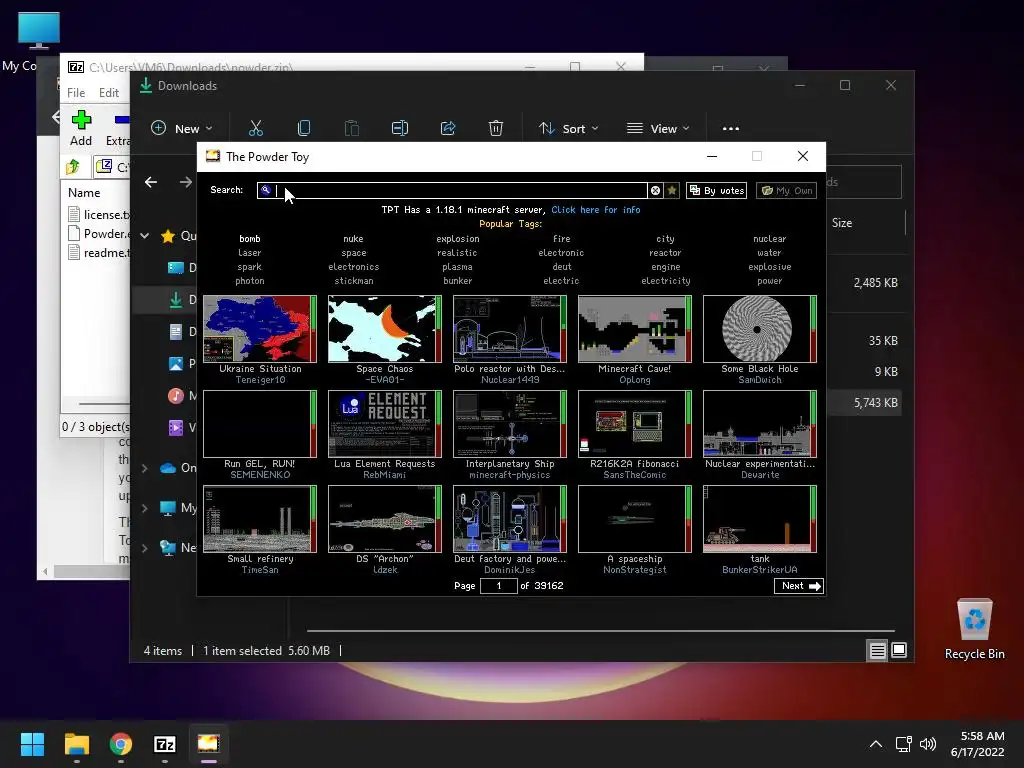This screenshot has width=1024, height=768.
Task: Clear the search field with the X icon
Action: (x=655, y=190)
